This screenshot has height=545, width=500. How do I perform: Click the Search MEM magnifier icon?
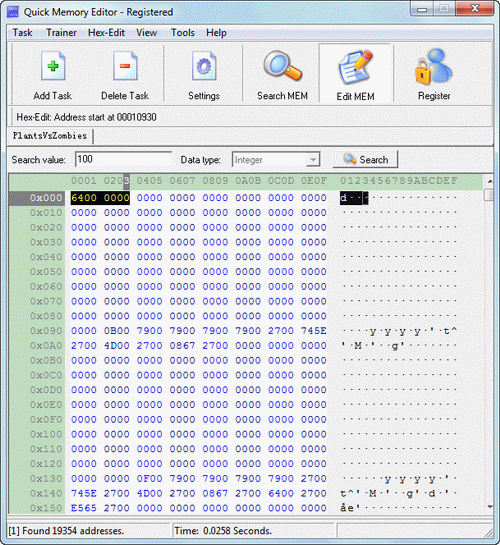coord(282,66)
